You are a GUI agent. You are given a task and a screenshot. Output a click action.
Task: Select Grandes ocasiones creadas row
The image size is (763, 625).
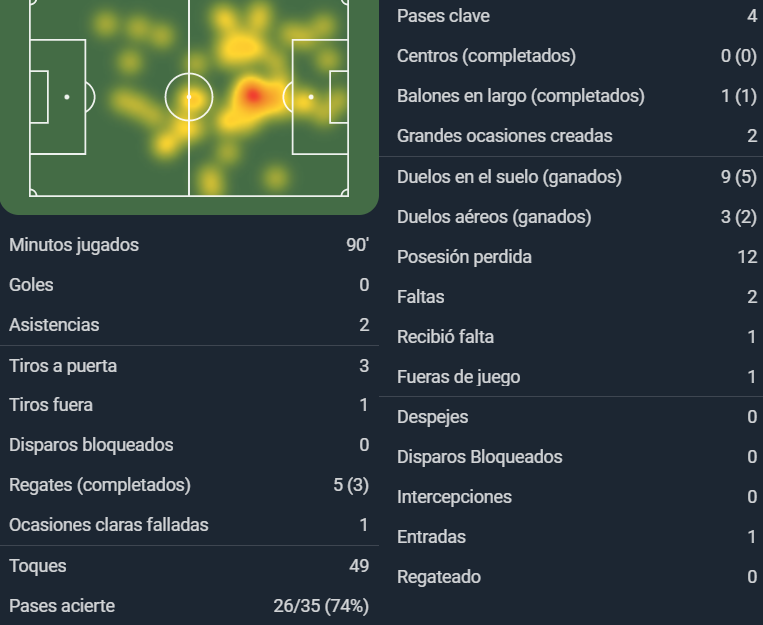(571, 136)
